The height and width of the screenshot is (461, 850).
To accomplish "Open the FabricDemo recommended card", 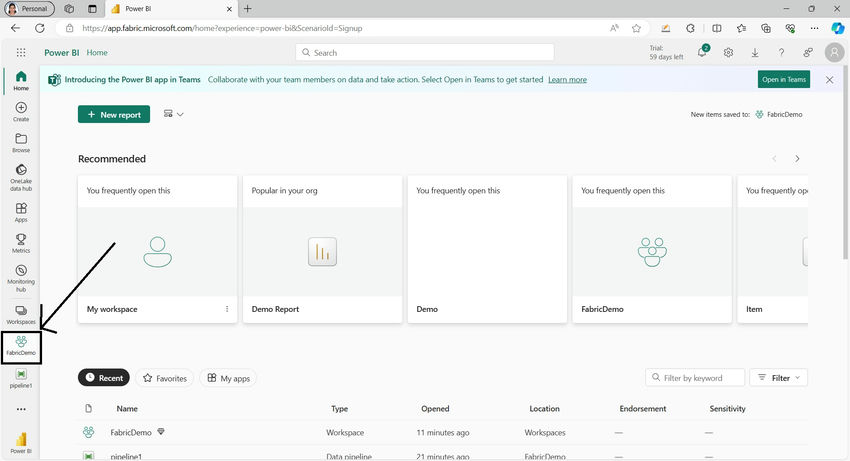I will click(x=652, y=249).
